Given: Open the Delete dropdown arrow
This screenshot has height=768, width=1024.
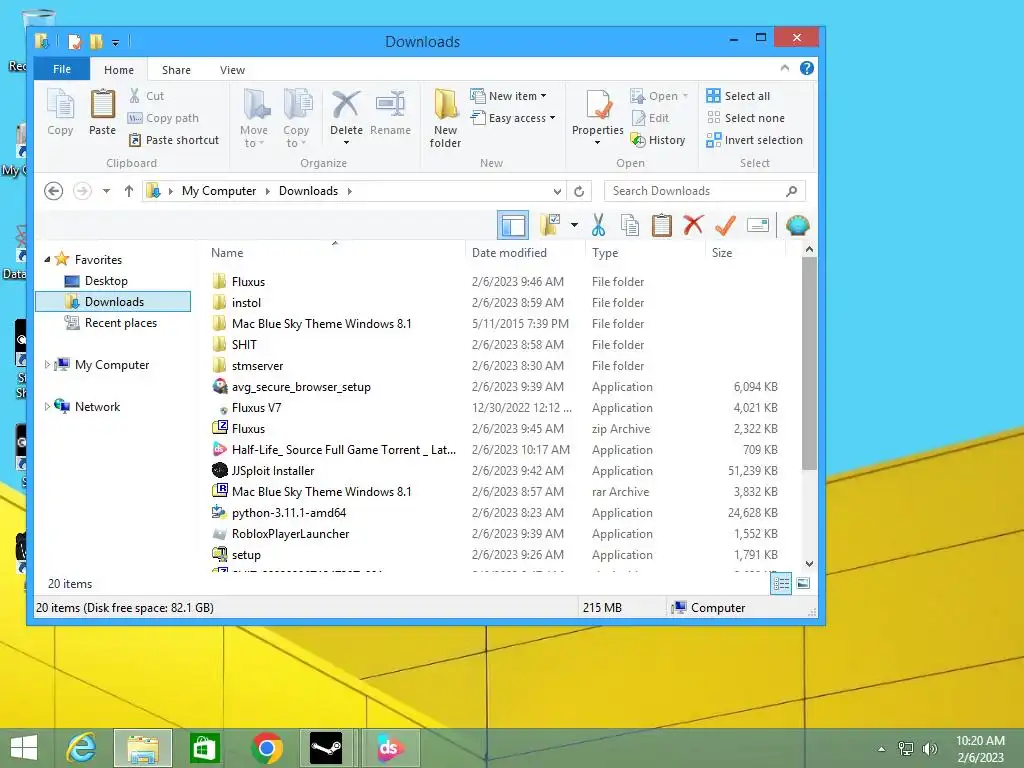Looking at the screenshot, I should click(x=347, y=143).
